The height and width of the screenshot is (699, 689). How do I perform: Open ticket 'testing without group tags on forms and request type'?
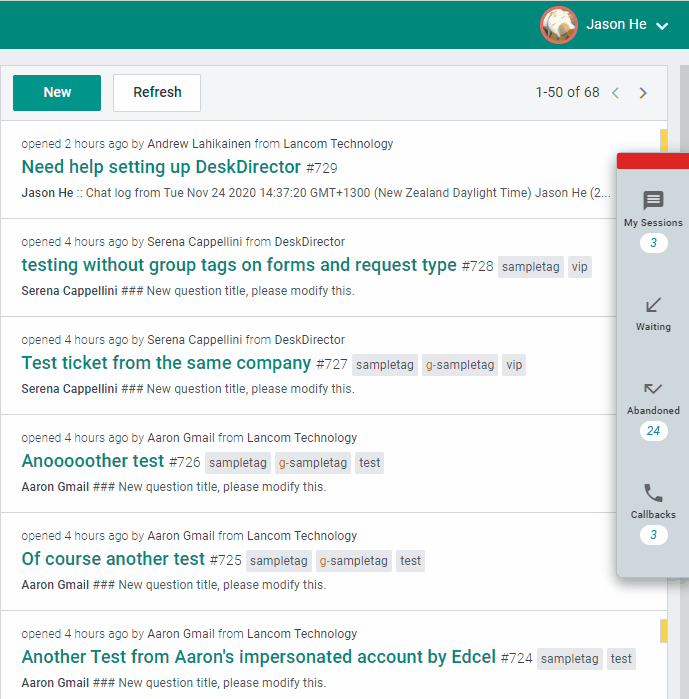coord(239,265)
